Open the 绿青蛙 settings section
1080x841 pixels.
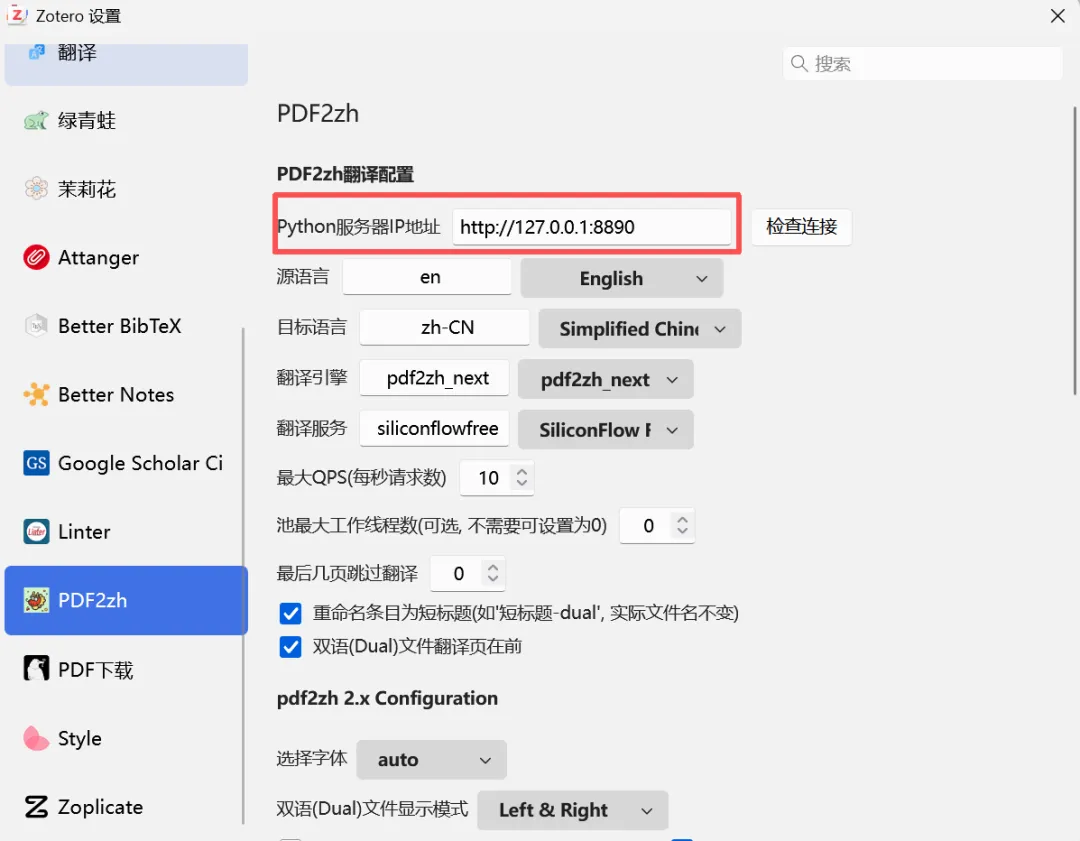pos(126,121)
